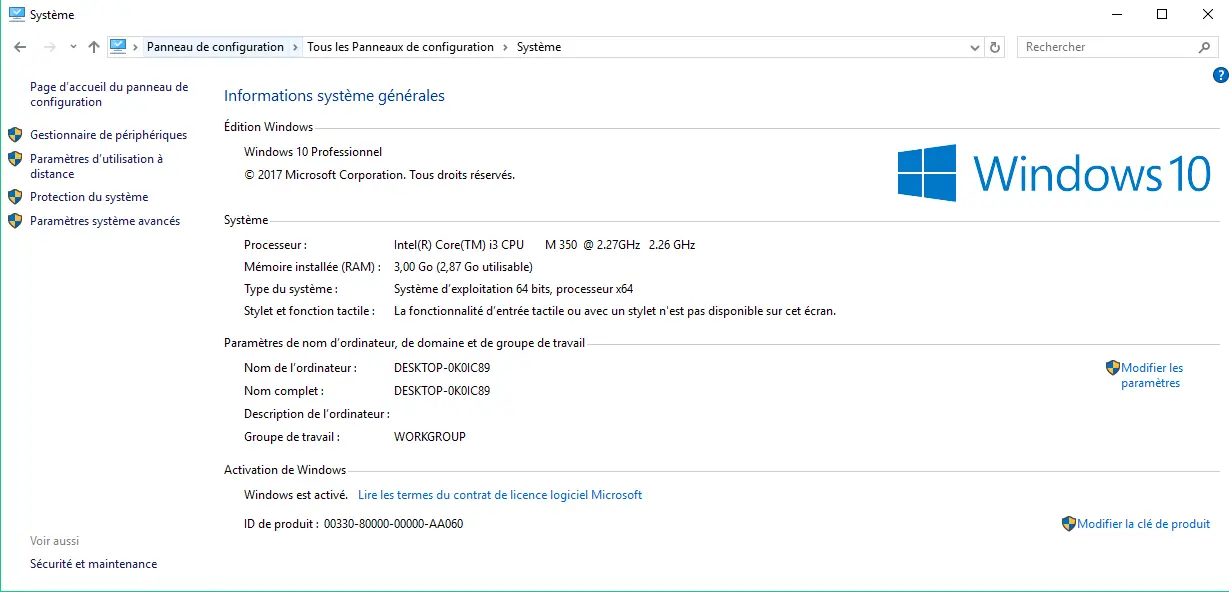1229x592 pixels.
Task: Open the recent locations dropdown arrow
Action: coord(73,47)
